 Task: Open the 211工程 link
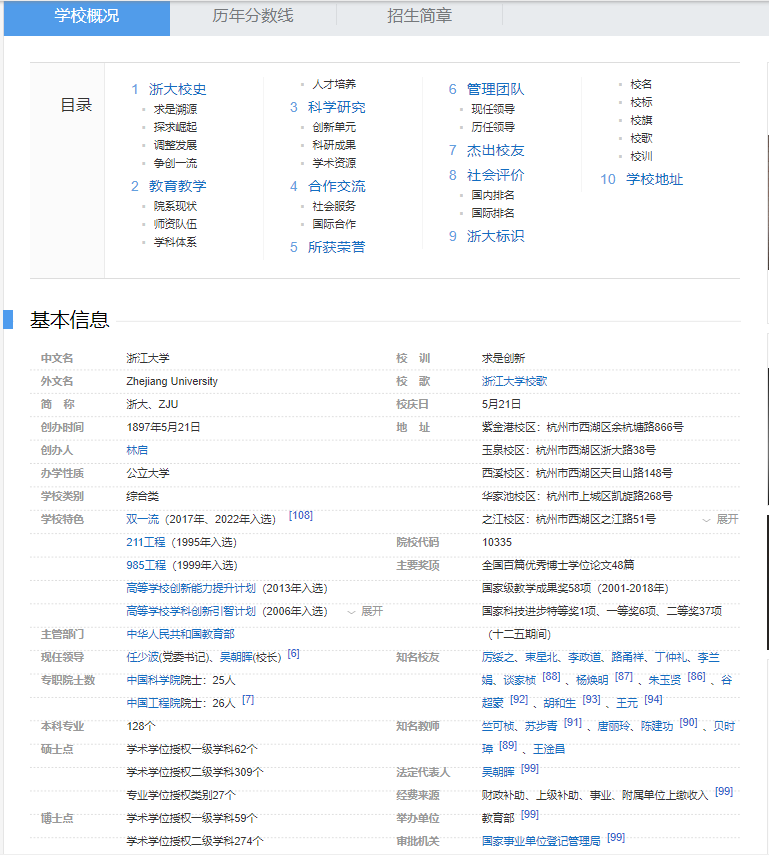tap(146, 542)
